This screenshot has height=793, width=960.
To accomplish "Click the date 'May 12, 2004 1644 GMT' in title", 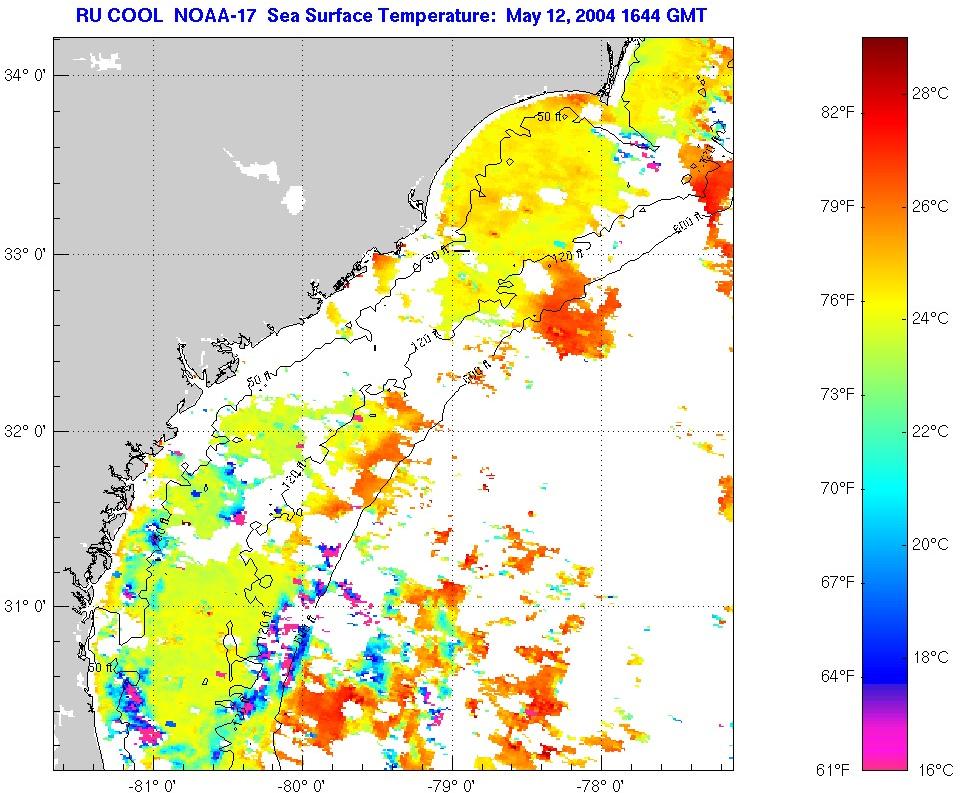I will pyautogui.click(x=606, y=15).
